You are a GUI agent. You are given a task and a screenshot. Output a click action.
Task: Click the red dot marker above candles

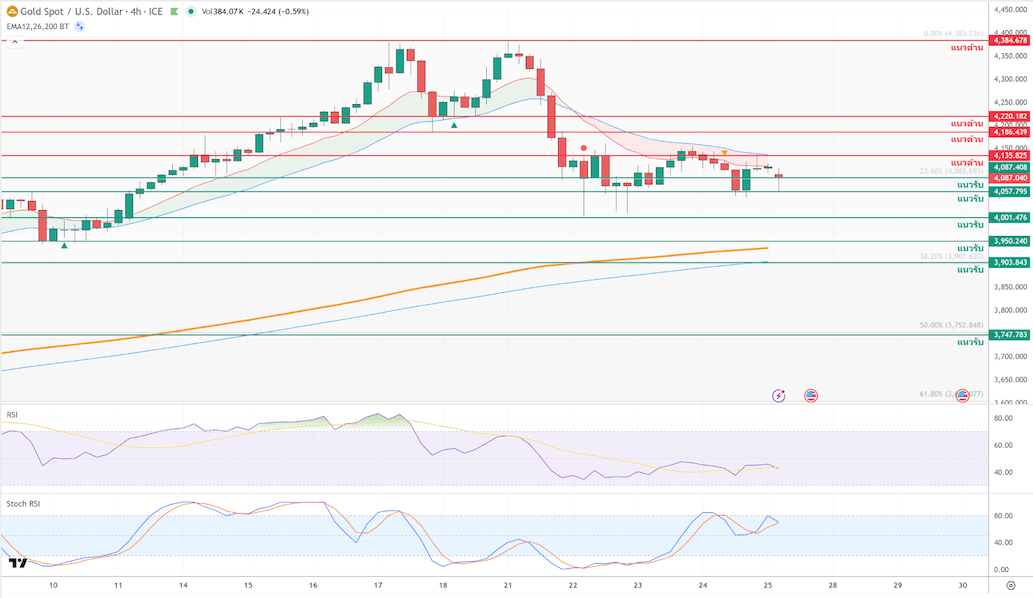(x=583, y=148)
